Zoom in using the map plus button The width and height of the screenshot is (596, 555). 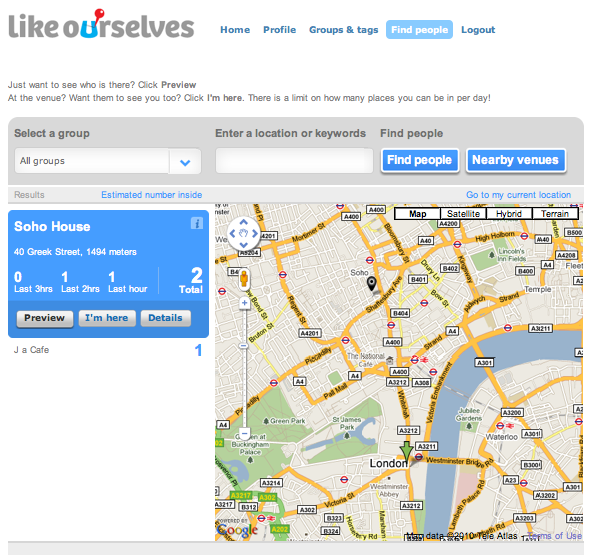(244, 303)
